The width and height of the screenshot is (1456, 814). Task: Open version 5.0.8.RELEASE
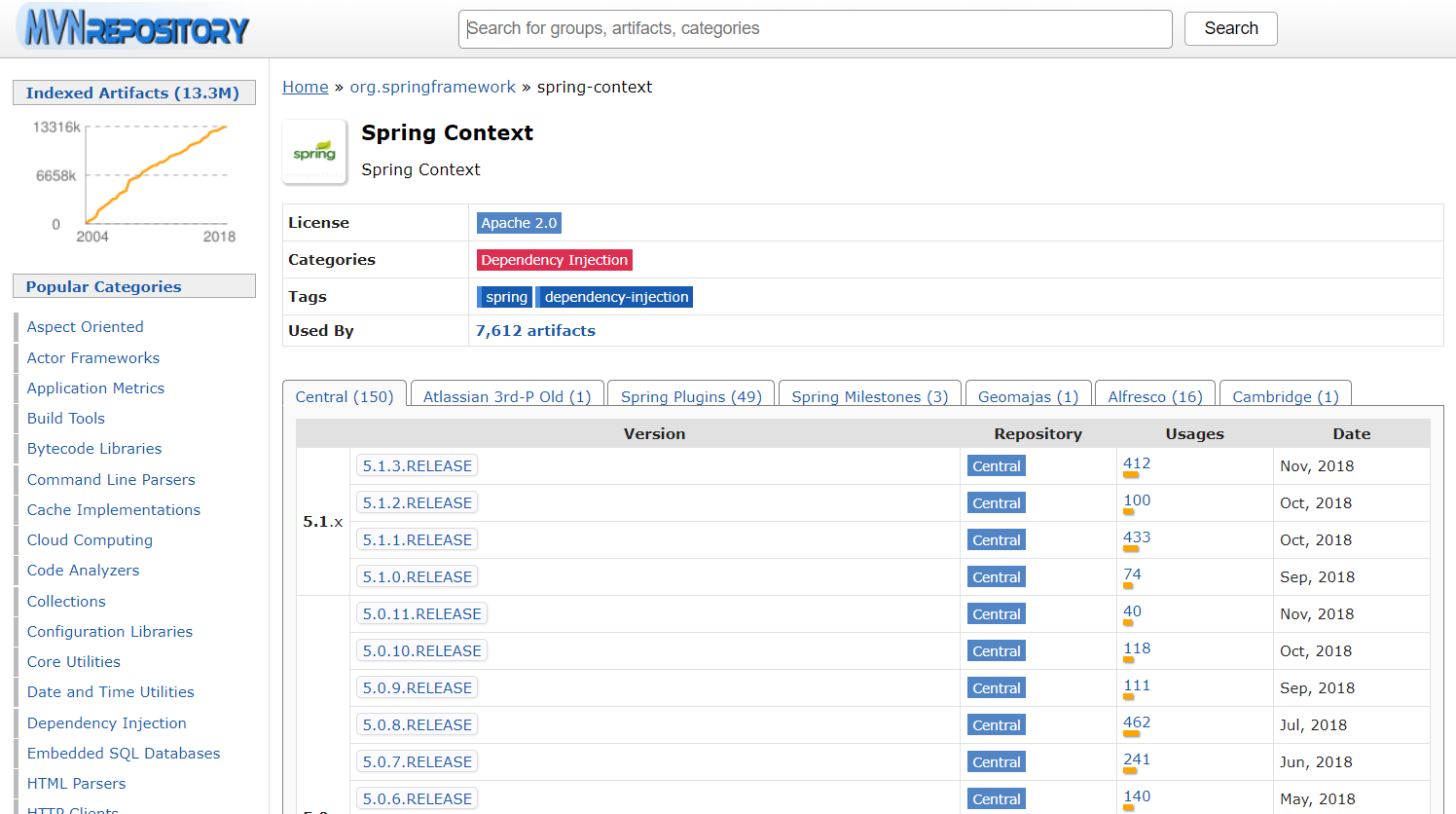click(417, 725)
